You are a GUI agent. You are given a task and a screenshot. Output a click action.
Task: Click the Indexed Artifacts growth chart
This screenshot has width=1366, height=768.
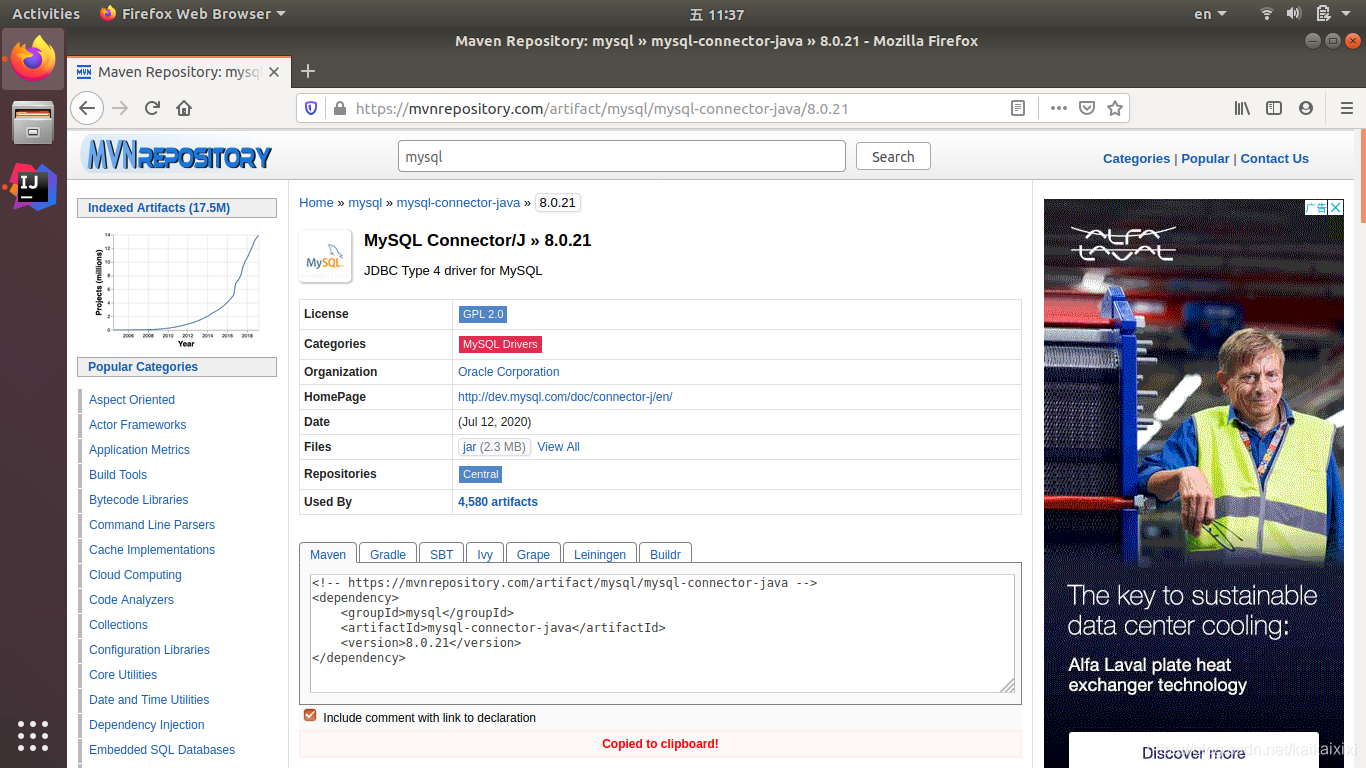177,288
